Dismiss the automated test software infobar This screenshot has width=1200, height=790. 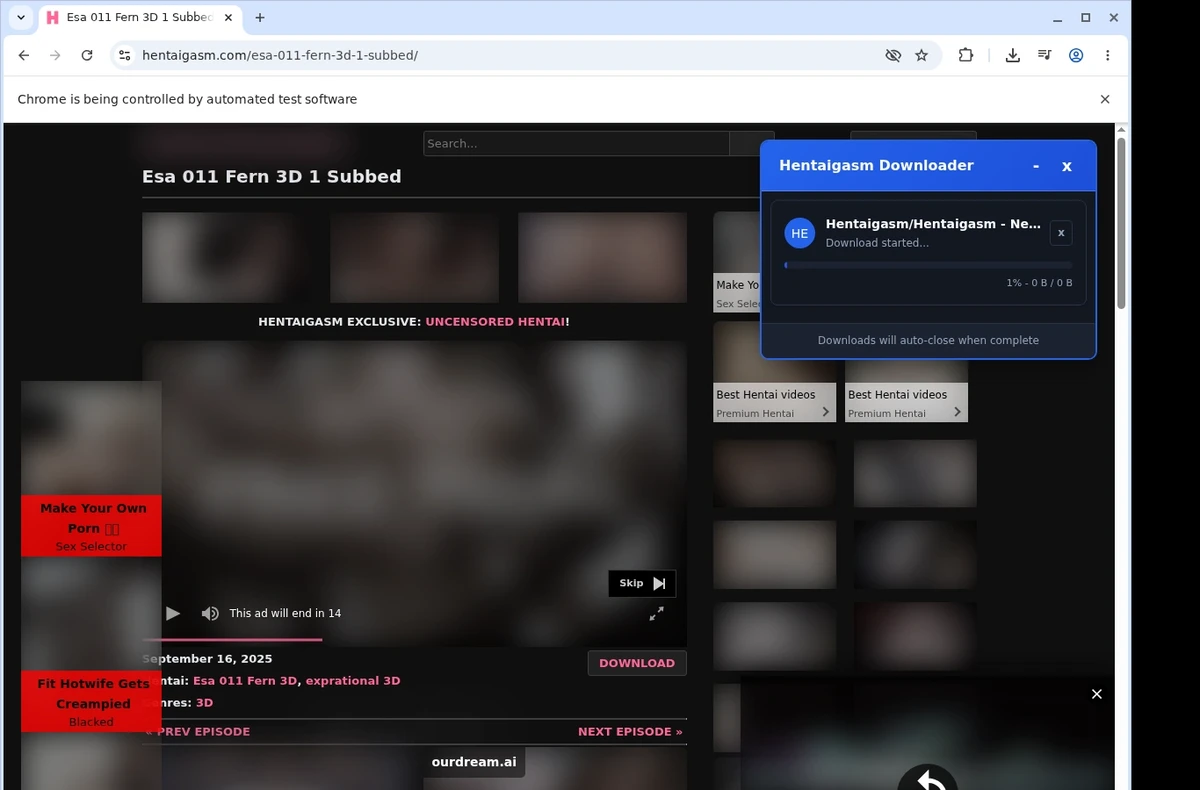point(1105,99)
